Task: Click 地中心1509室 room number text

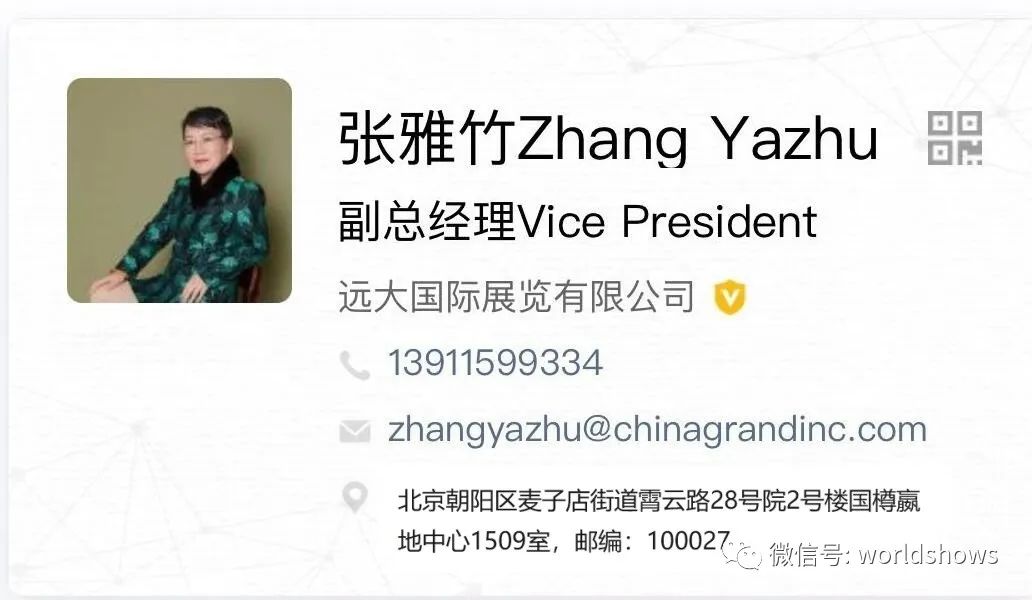Action: (473, 541)
